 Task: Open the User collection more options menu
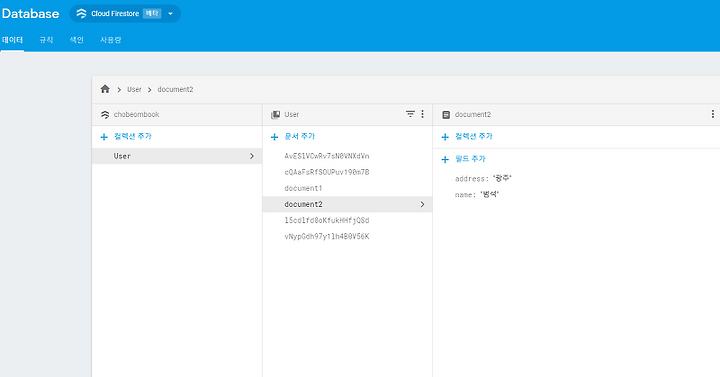coord(422,114)
